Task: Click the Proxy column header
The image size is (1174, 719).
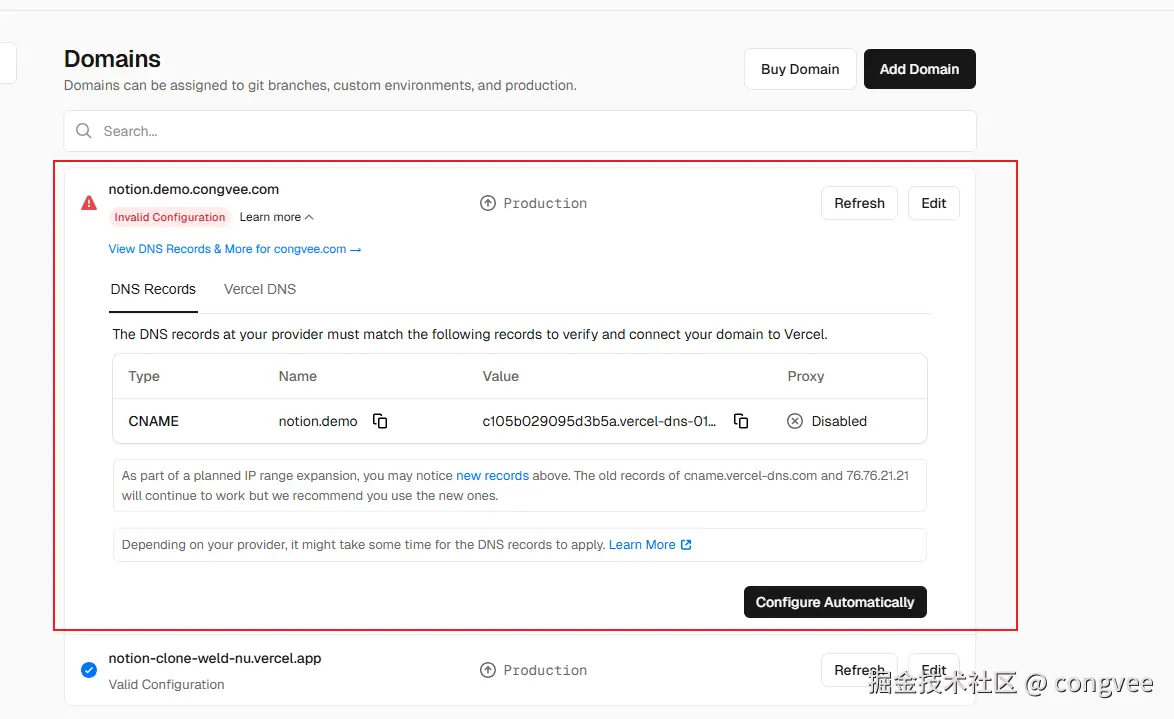Action: (x=806, y=376)
